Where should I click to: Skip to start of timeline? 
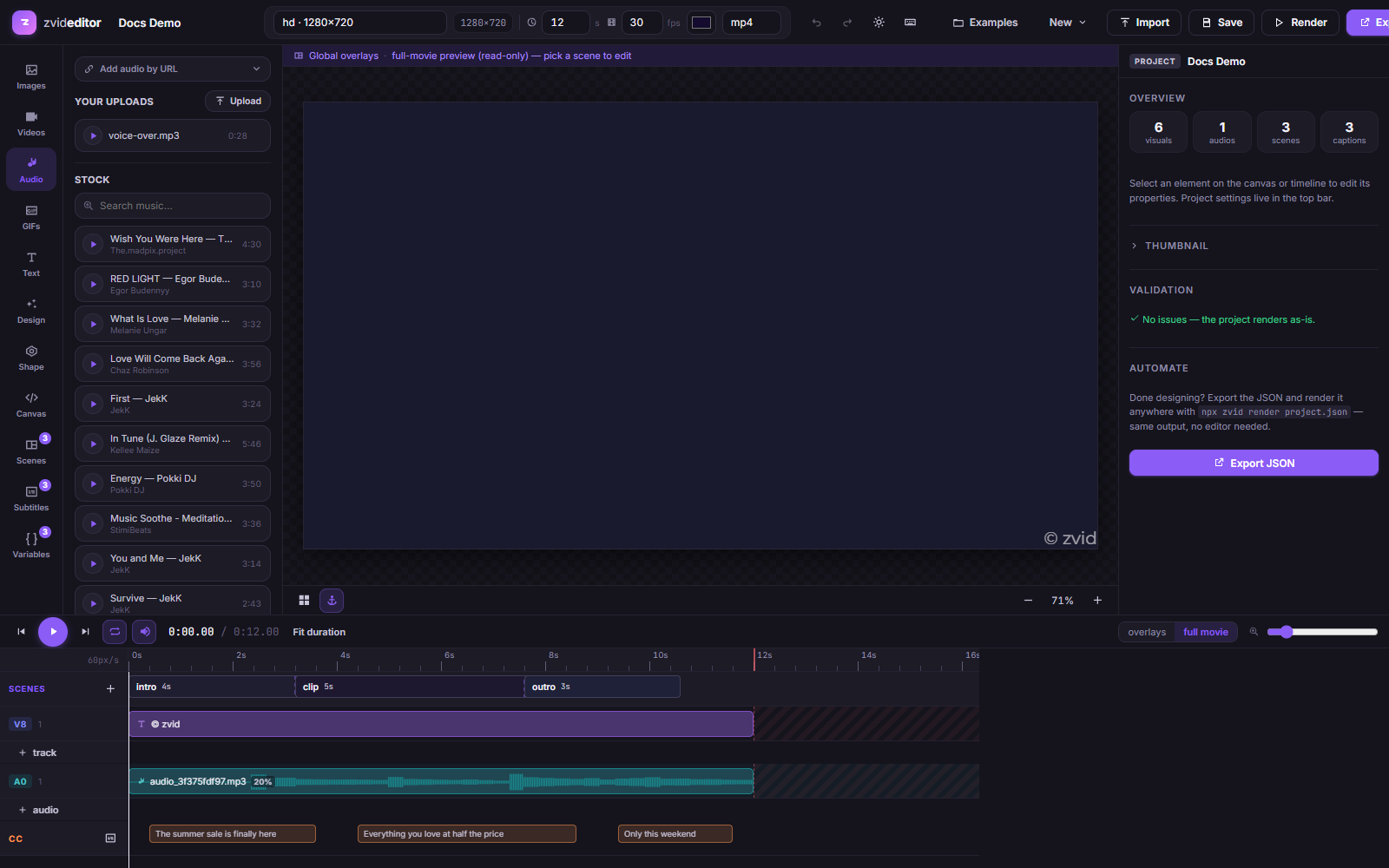22,632
